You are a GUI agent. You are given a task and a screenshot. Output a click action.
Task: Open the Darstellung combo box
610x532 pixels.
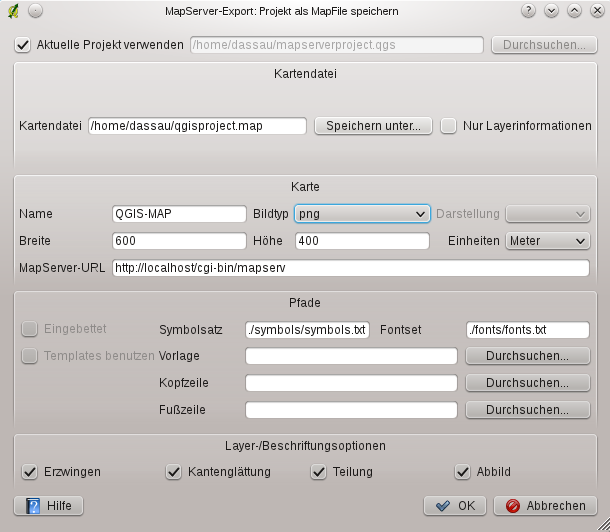point(547,214)
